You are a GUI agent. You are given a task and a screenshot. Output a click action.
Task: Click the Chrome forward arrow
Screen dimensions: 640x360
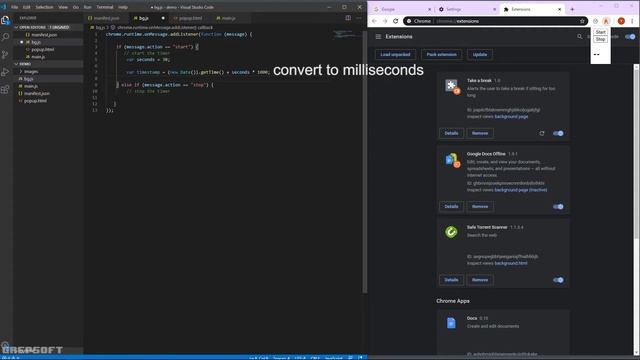pyautogui.click(x=385, y=21)
